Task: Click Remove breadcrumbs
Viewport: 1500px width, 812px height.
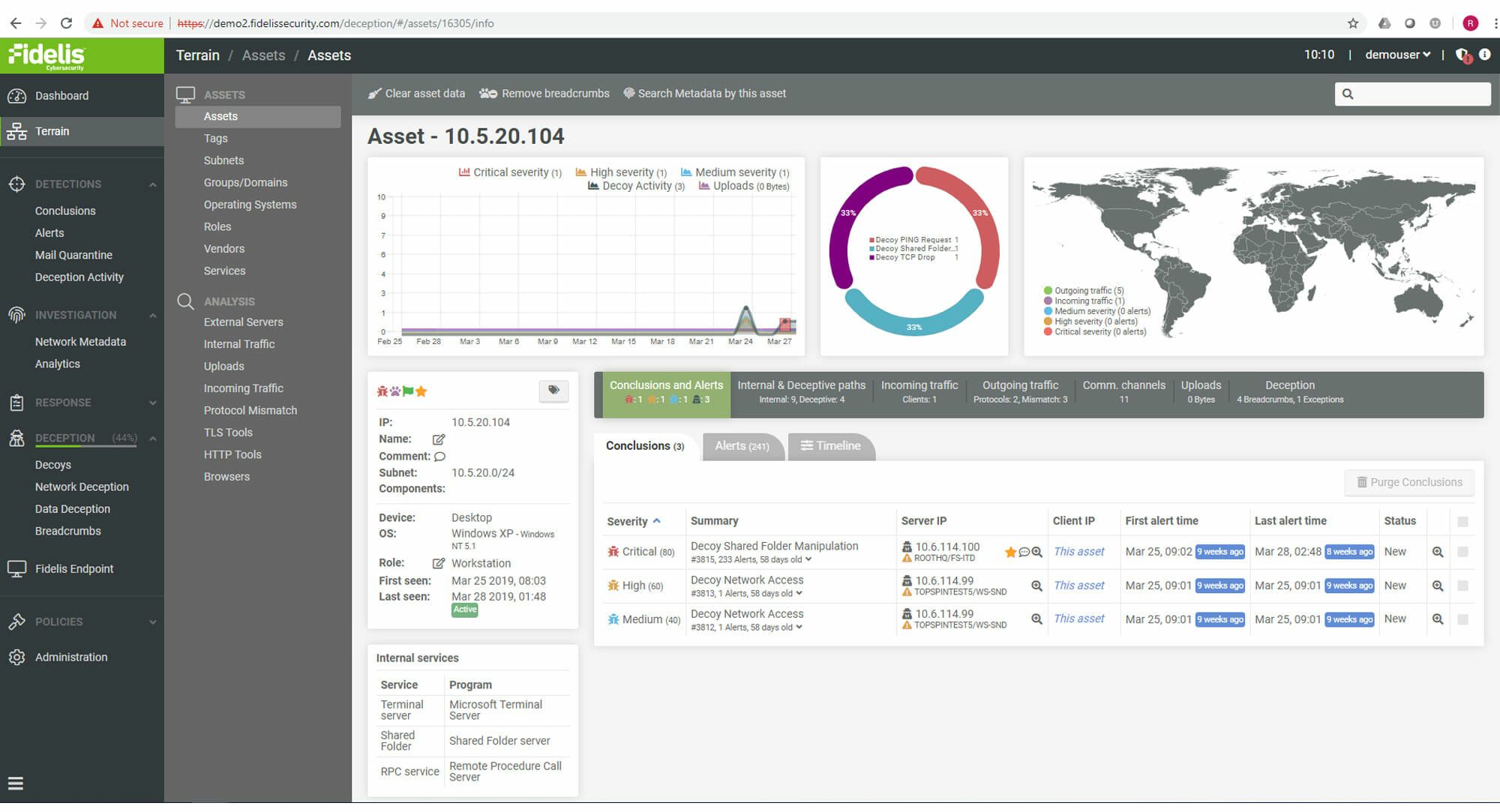Action: coord(544,94)
